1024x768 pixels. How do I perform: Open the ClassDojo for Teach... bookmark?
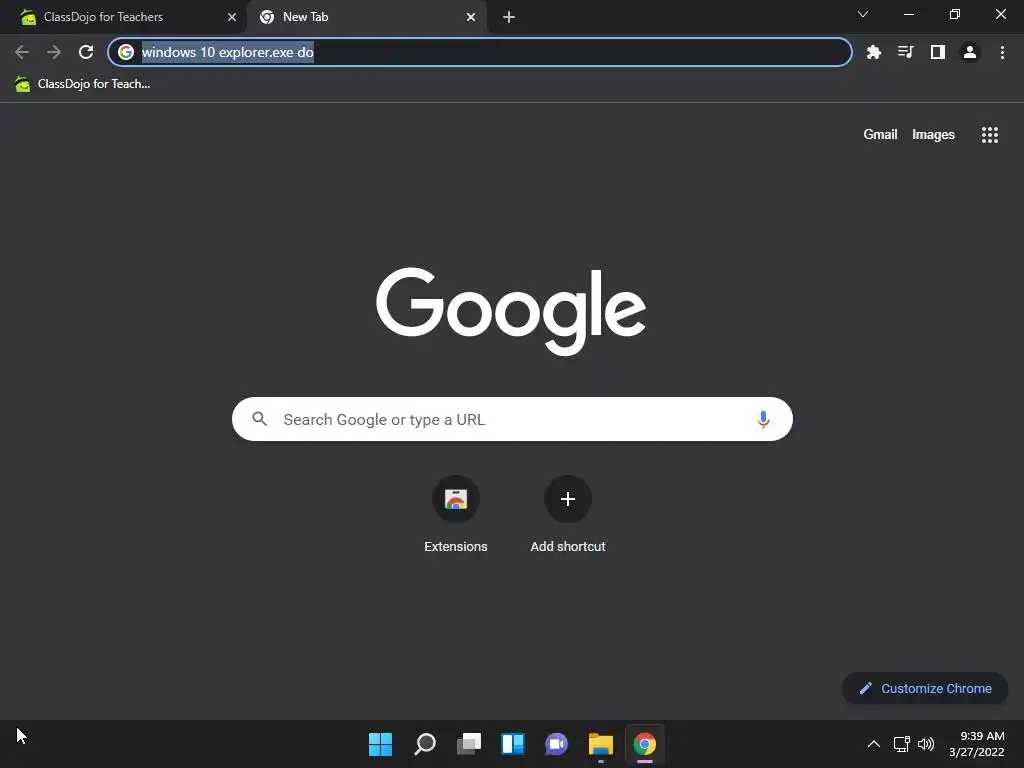[82, 84]
